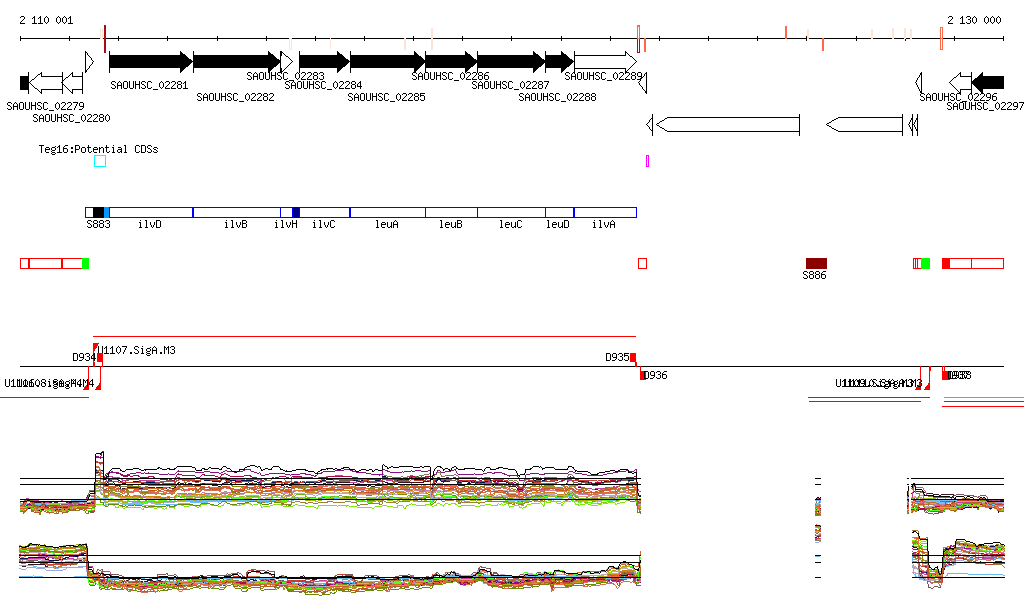Click the small white SAOUHSC_02283 gene arrow
The height and width of the screenshot is (611, 1024).
(287, 62)
